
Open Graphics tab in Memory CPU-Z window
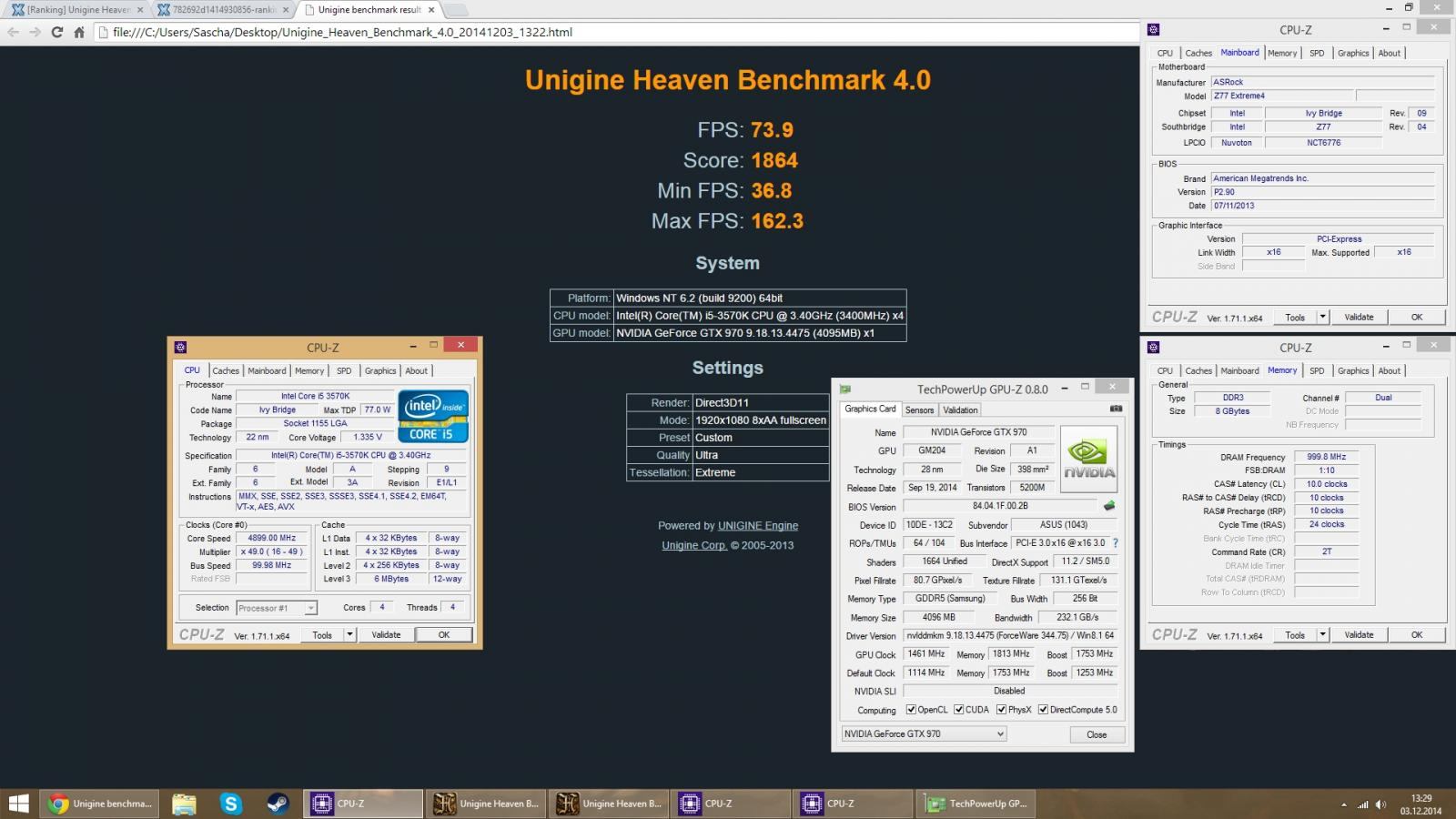click(x=1353, y=371)
